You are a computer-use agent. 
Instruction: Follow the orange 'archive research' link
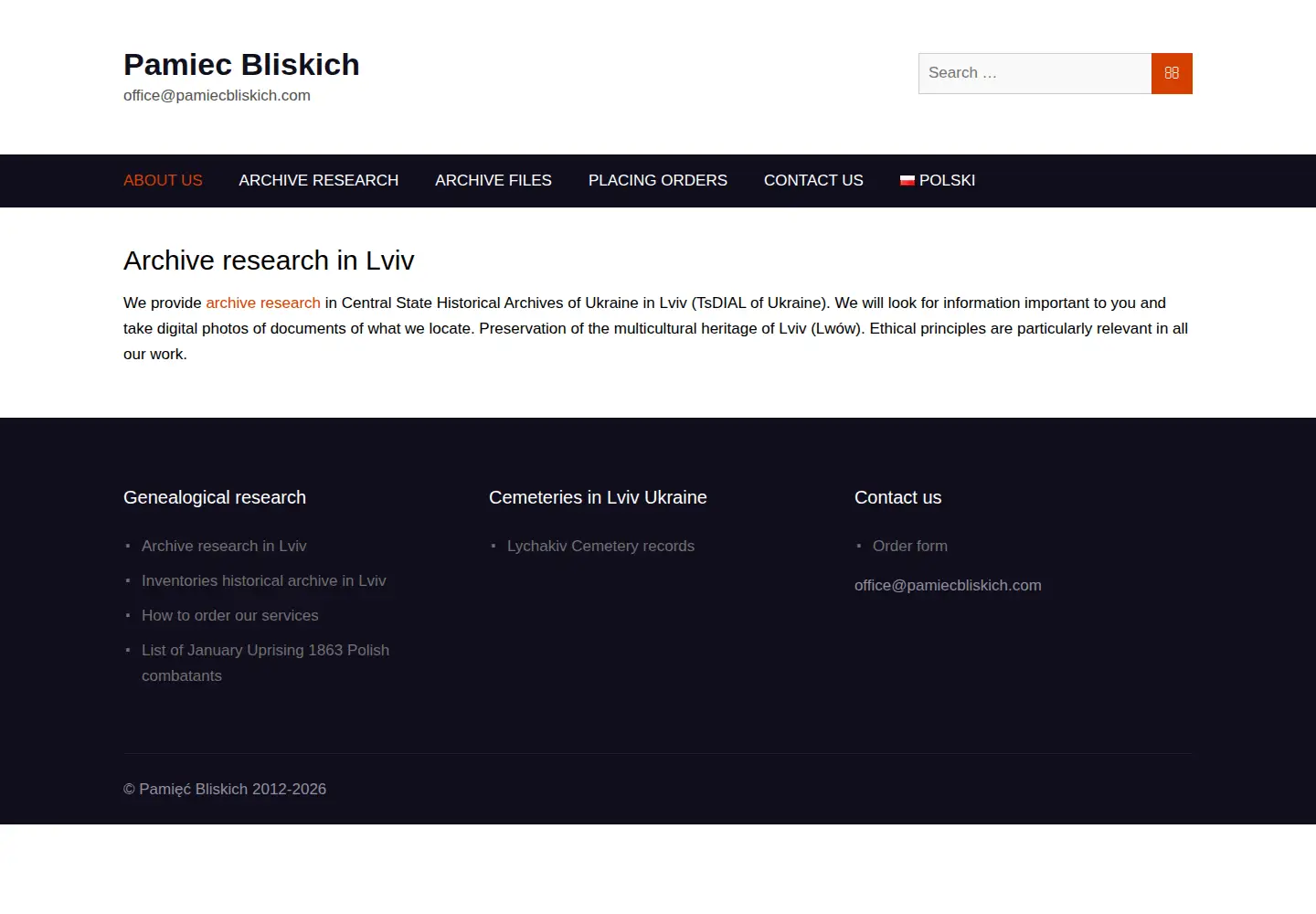coord(263,303)
